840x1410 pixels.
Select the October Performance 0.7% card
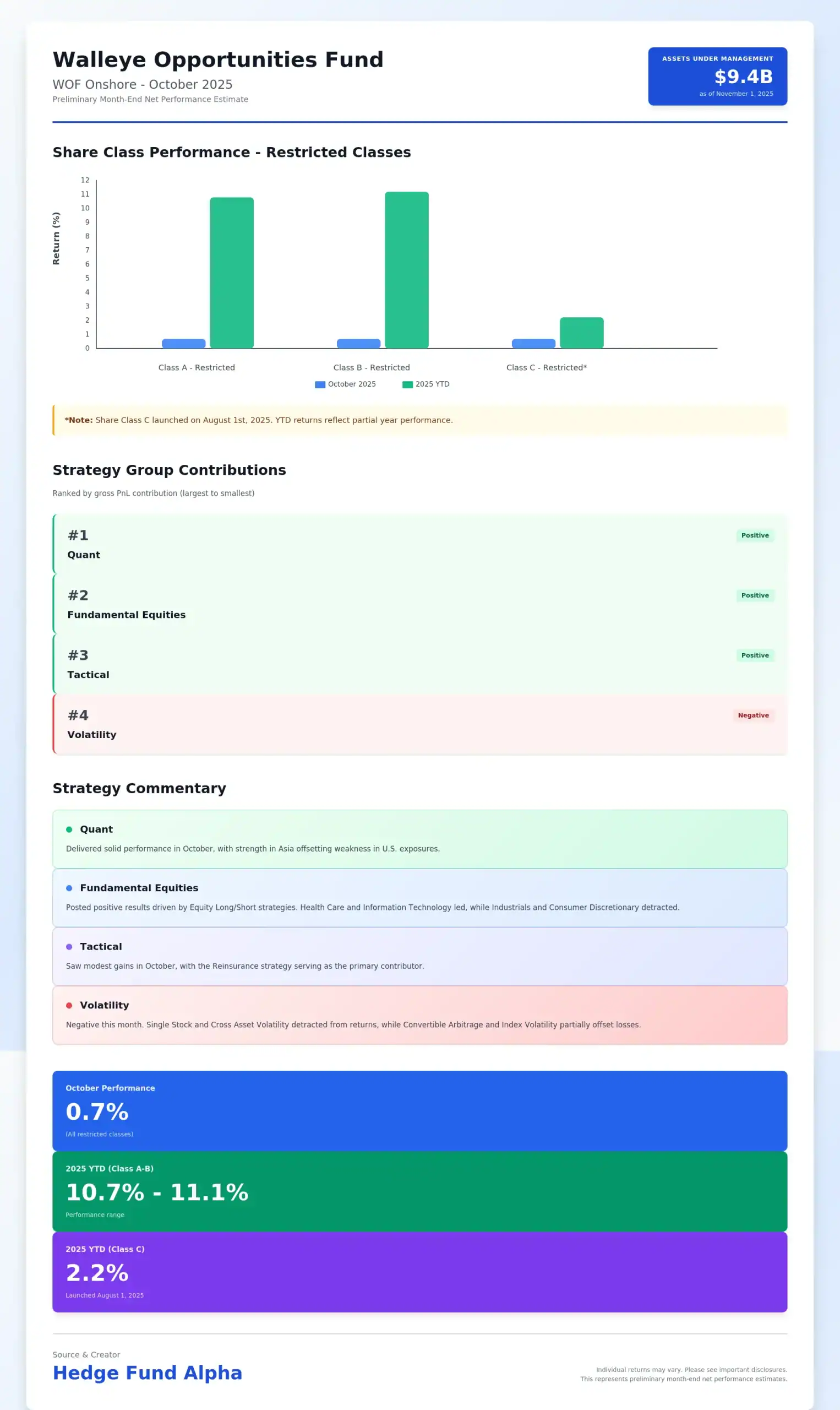click(419, 1110)
